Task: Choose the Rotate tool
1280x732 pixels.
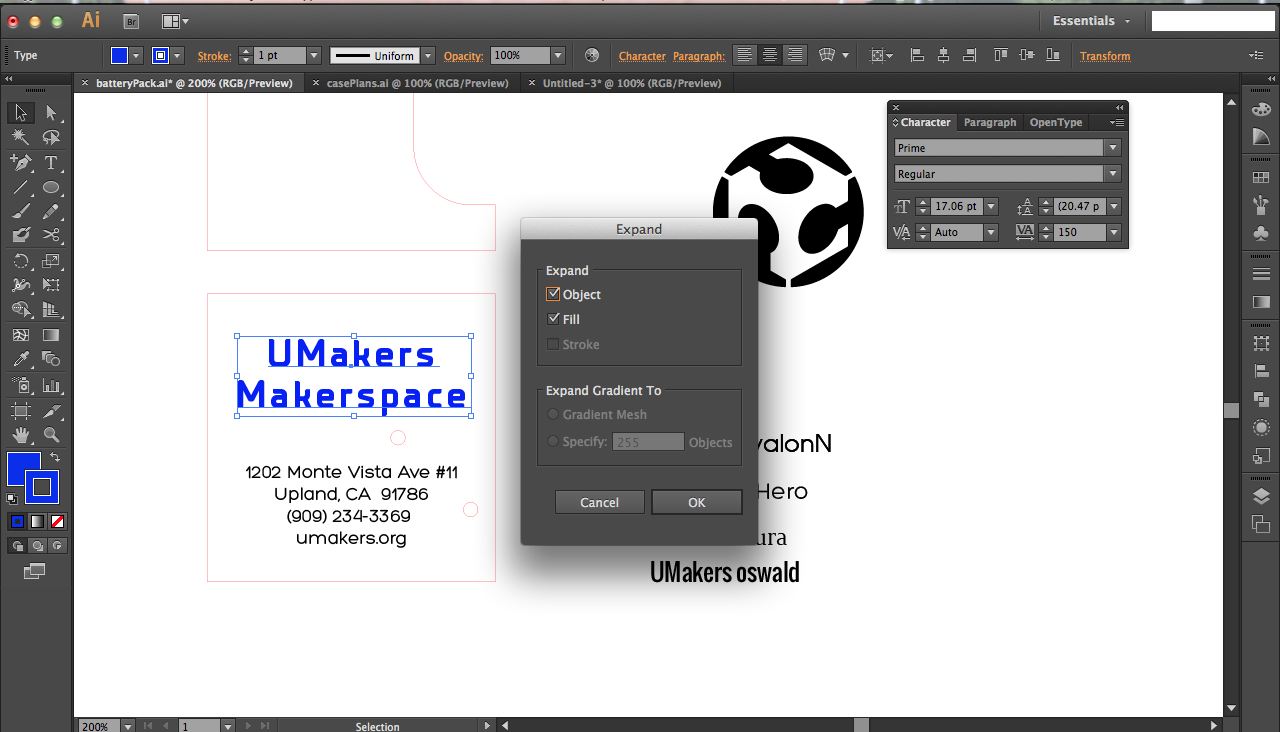Action: click(x=21, y=262)
